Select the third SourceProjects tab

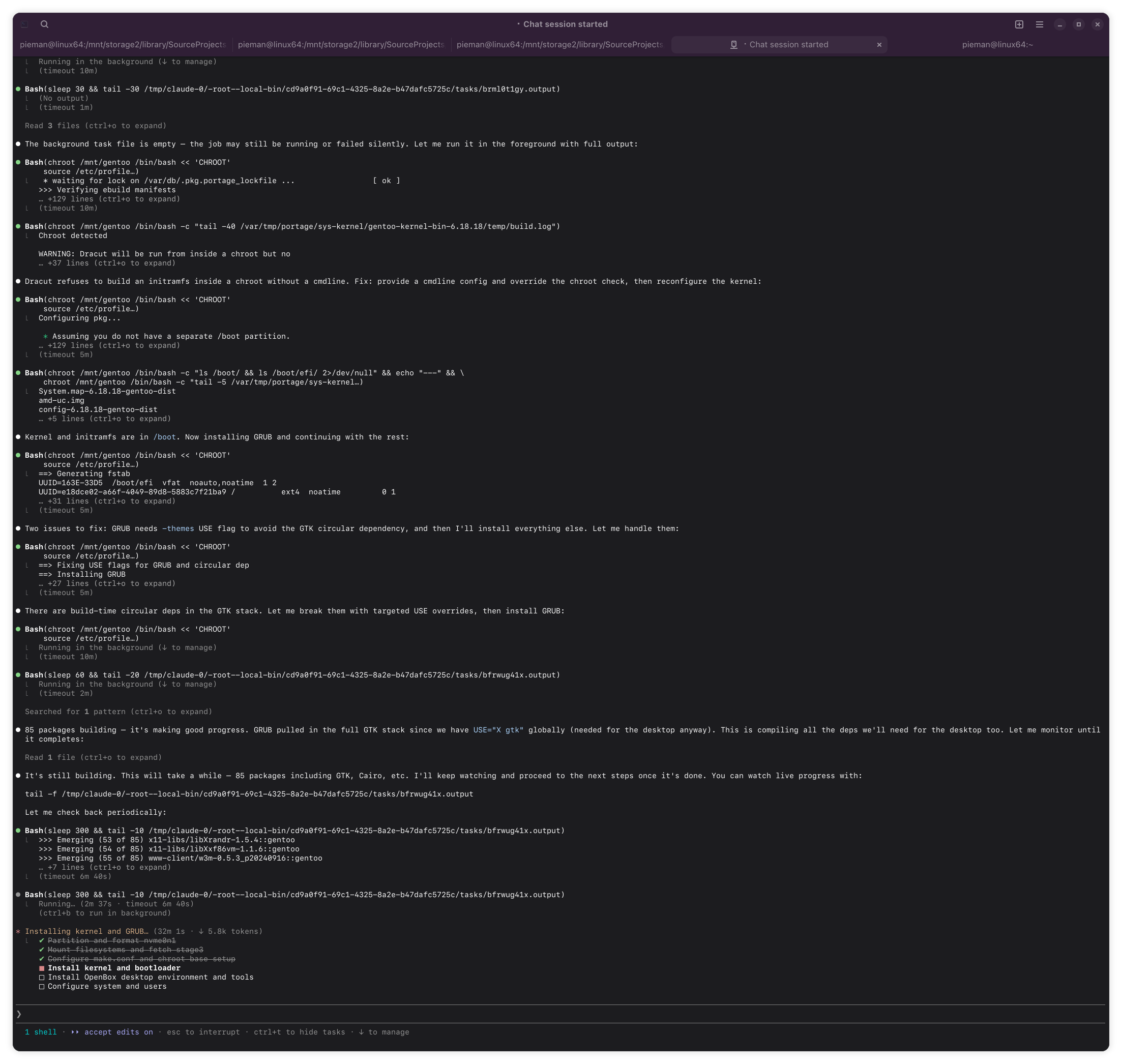tap(559, 45)
